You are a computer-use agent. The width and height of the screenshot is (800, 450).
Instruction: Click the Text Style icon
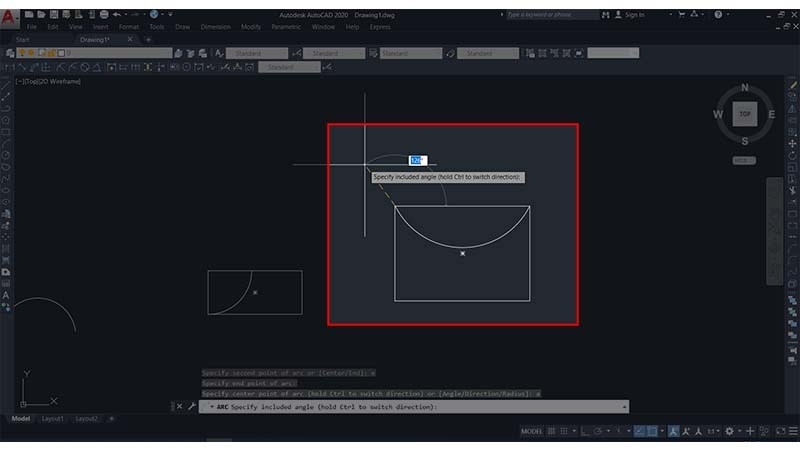(x=219, y=53)
